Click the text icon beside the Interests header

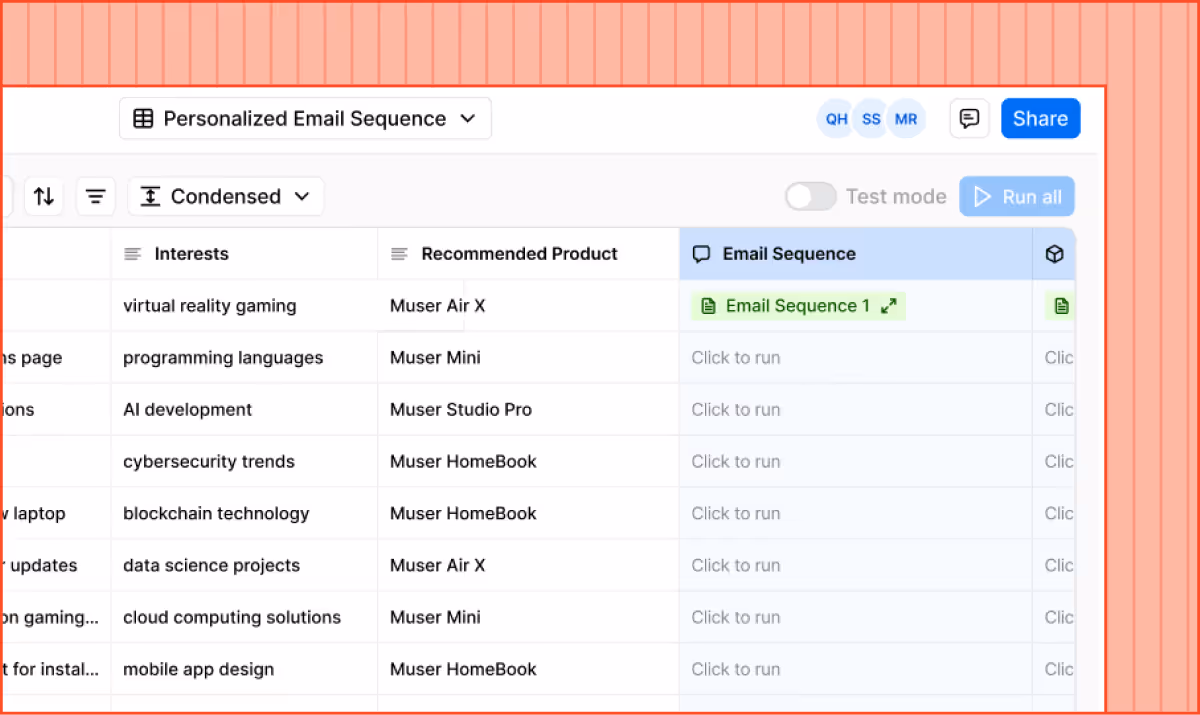tap(133, 253)
